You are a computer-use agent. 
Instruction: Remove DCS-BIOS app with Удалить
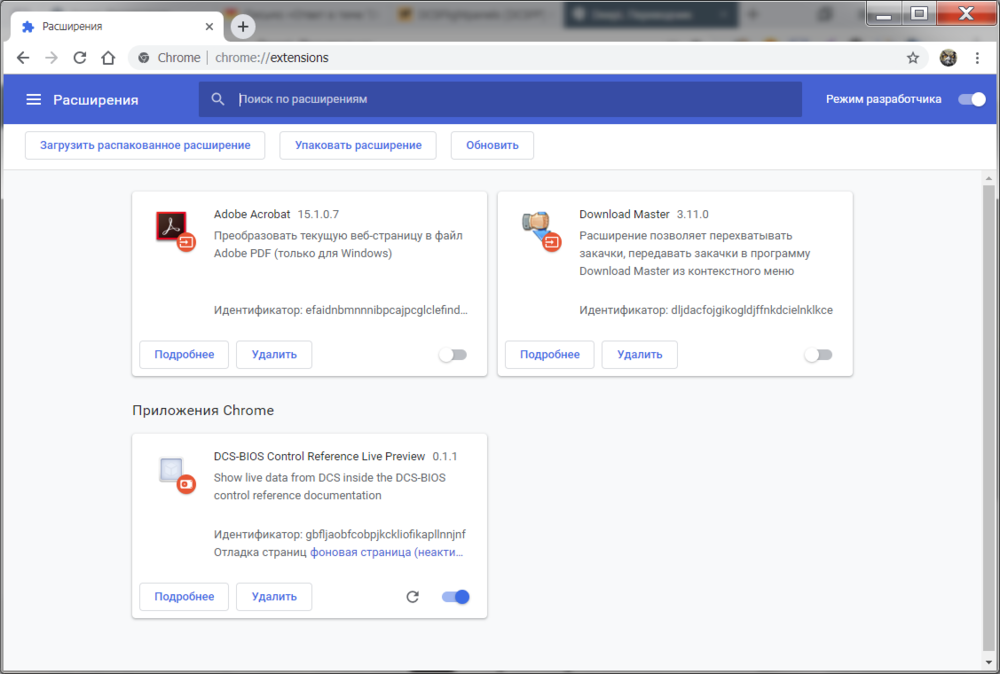pos(274,597)
